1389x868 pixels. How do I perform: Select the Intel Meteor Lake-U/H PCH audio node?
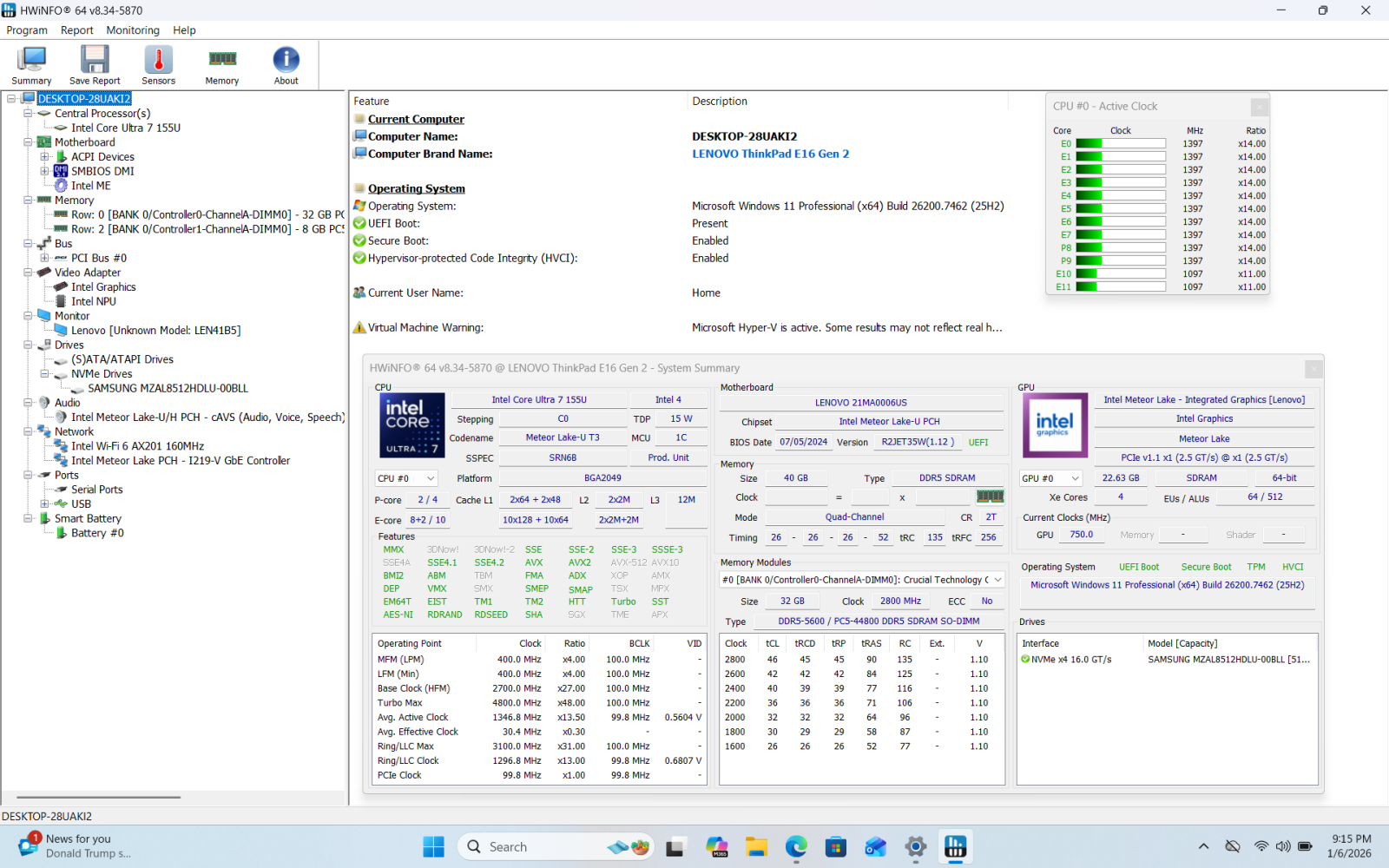point(208,418)
